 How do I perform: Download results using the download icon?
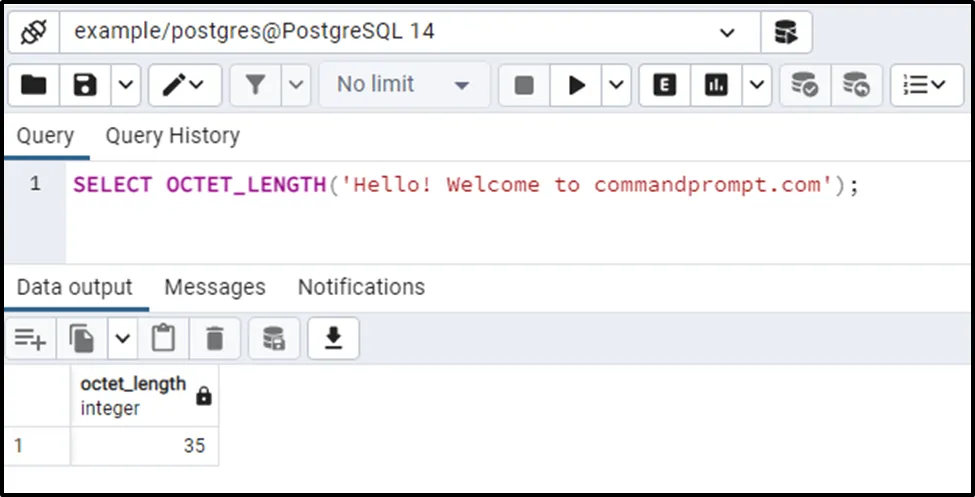click(333, 340)
